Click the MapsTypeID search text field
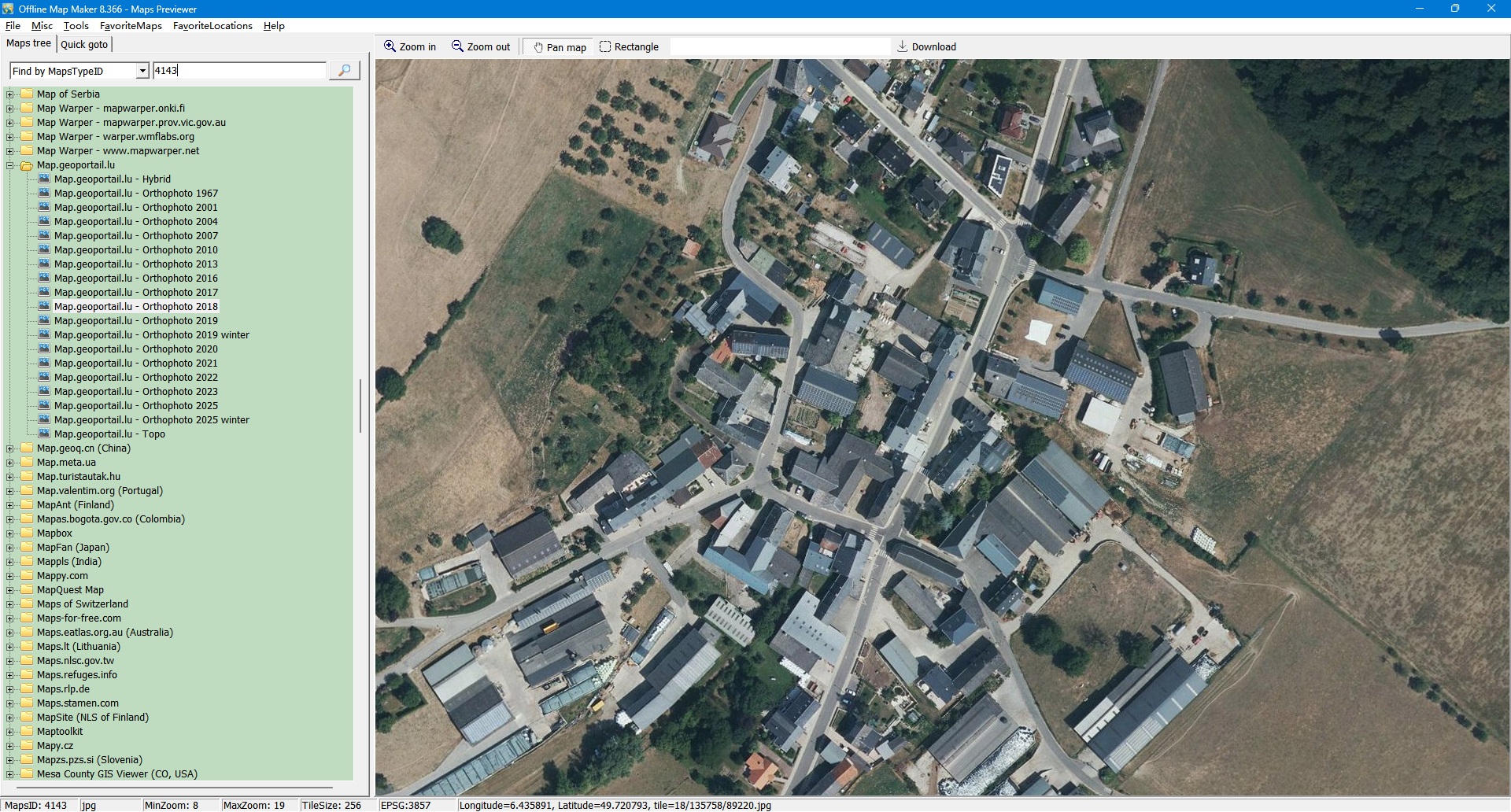This screenshot has width=1511, height=812. 239,71
